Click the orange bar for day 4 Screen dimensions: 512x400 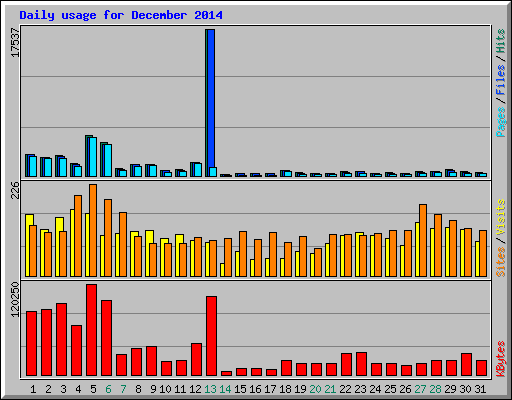coord(78,236)
